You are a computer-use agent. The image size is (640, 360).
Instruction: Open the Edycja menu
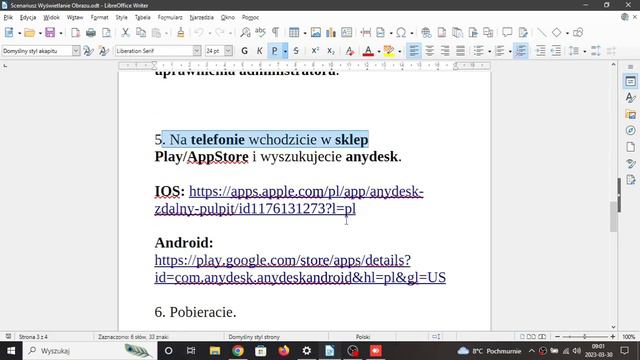pos(28,18)
